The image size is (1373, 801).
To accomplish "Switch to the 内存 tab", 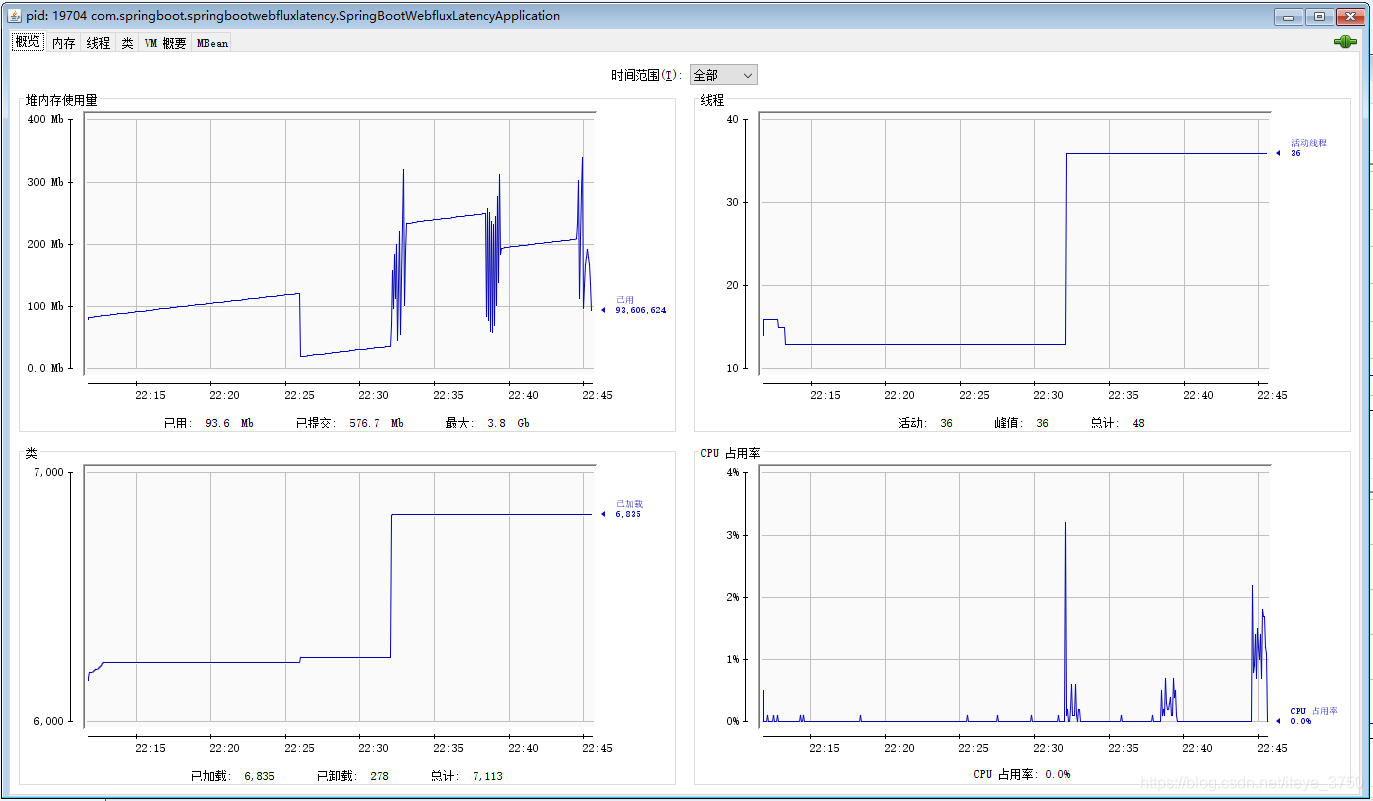I will [x=63, y=43].
